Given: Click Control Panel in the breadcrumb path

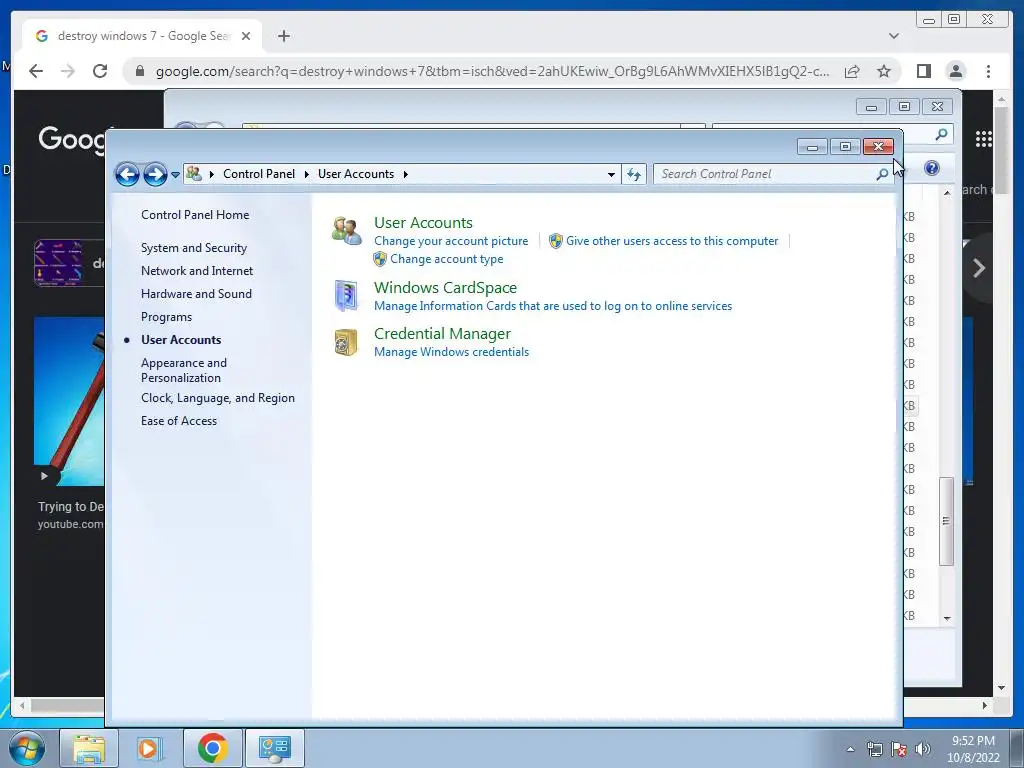Looking at the screenshot, I should coord(259,174).
